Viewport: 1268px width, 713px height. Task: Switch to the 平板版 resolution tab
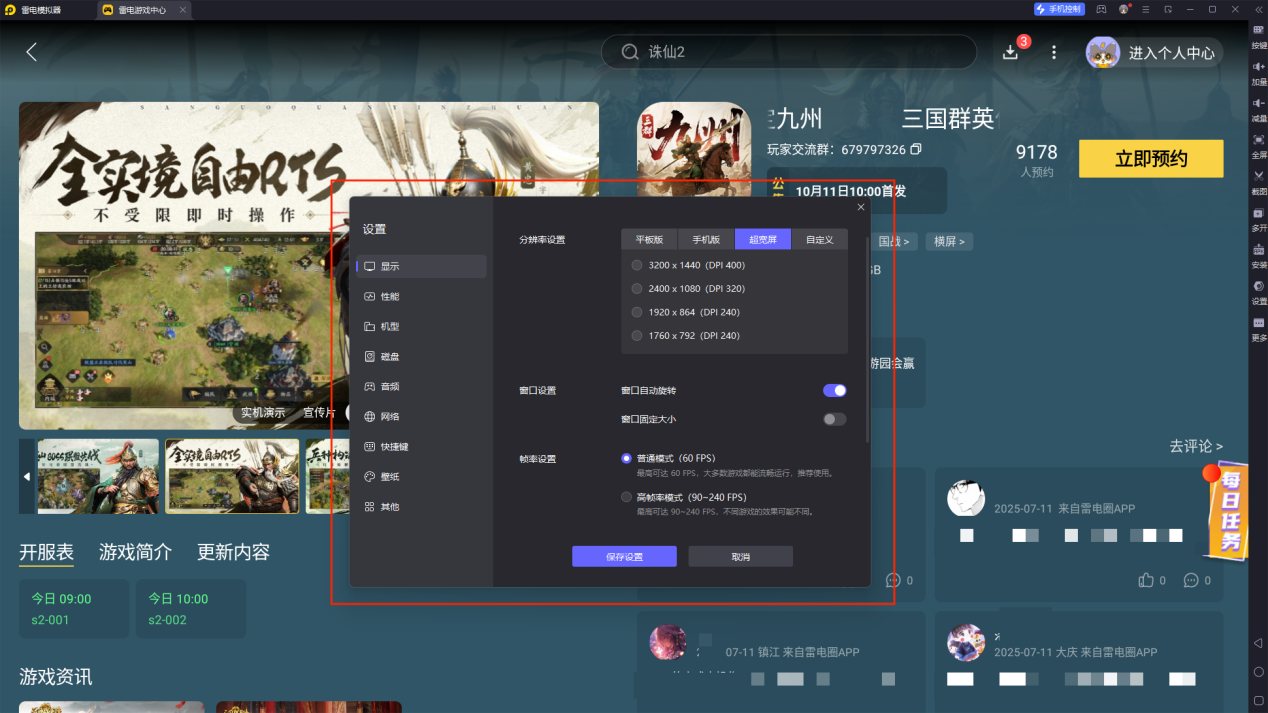click(650, 239)
